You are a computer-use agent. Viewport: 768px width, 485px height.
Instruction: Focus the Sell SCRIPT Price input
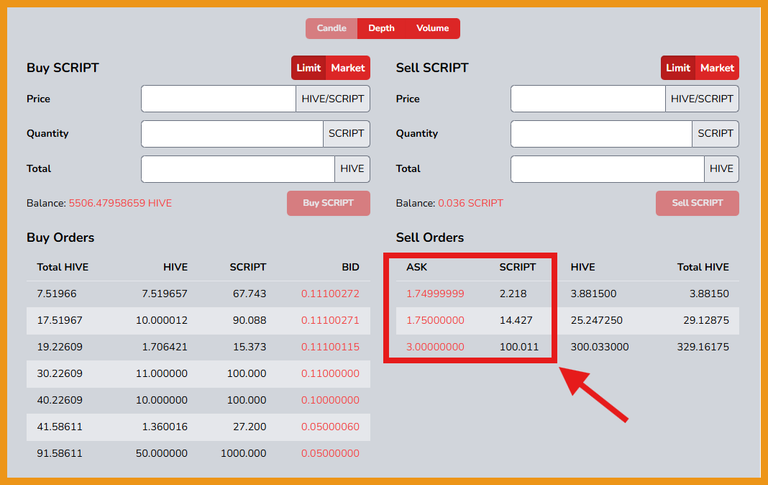pos(588,99)
